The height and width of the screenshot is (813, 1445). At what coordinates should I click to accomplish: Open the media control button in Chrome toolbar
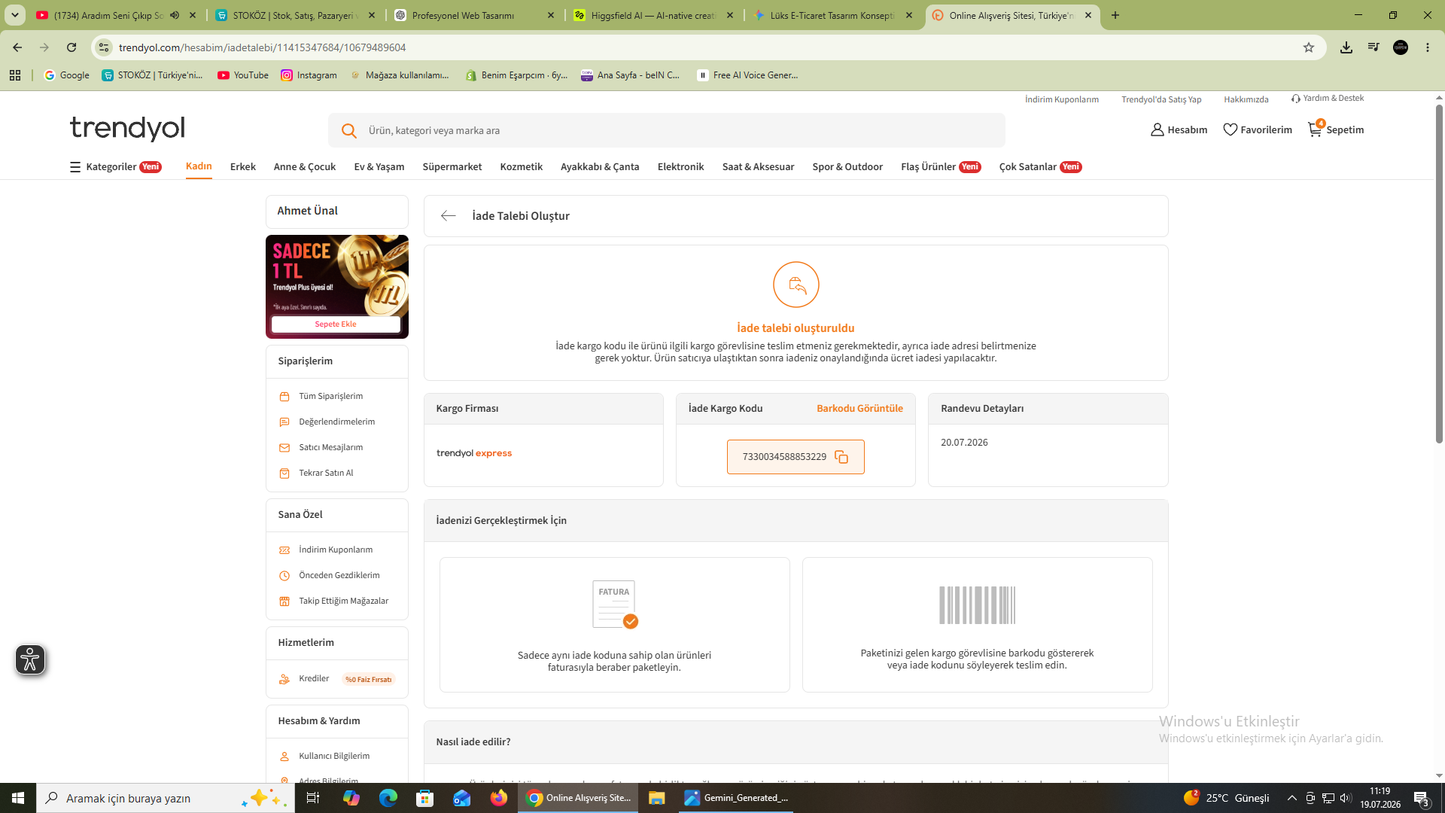pos(1373,47)
